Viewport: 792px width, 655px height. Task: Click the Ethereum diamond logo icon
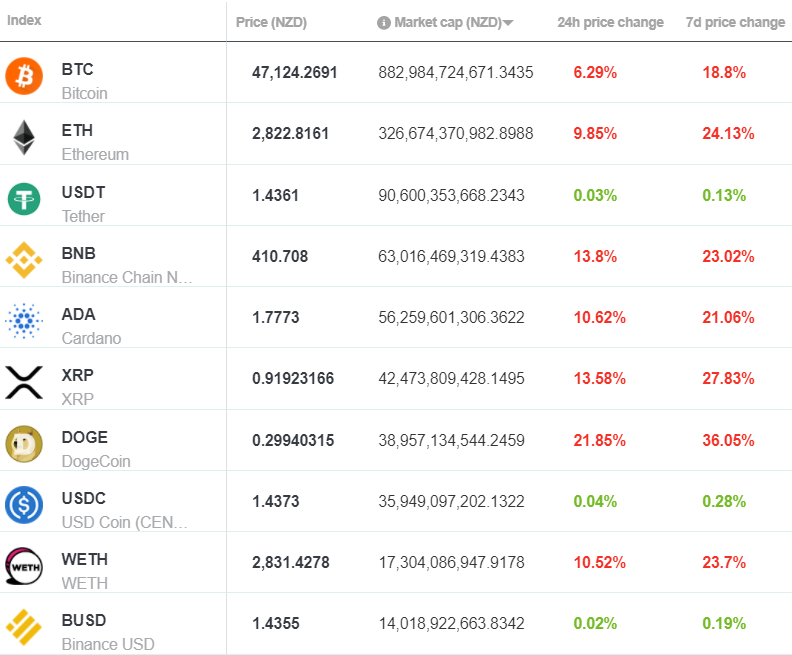pos(24,137)
